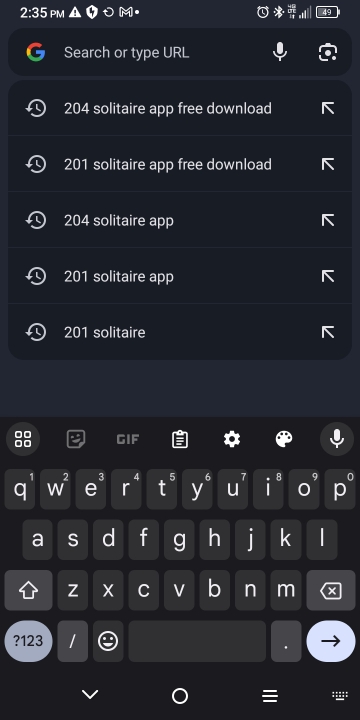360x720 pixels.
Task: Select suggestion 204 solitaire app
Action: [180, 220]
